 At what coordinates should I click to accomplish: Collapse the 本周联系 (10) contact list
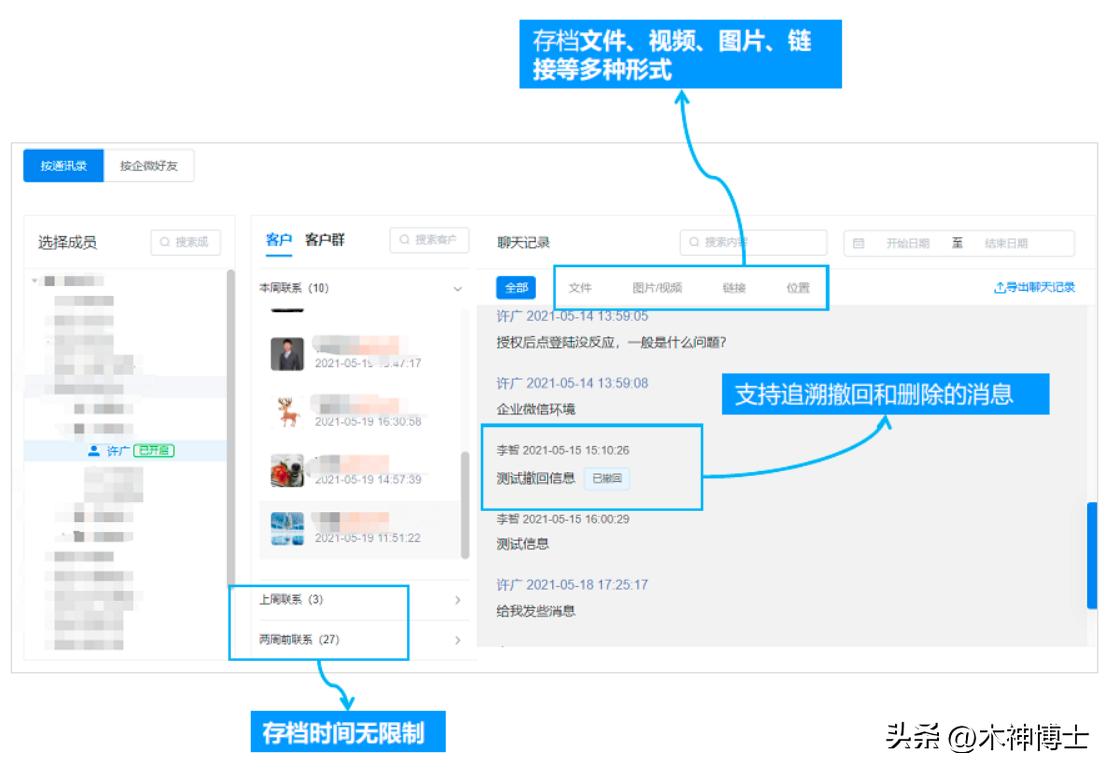point(460,286)
